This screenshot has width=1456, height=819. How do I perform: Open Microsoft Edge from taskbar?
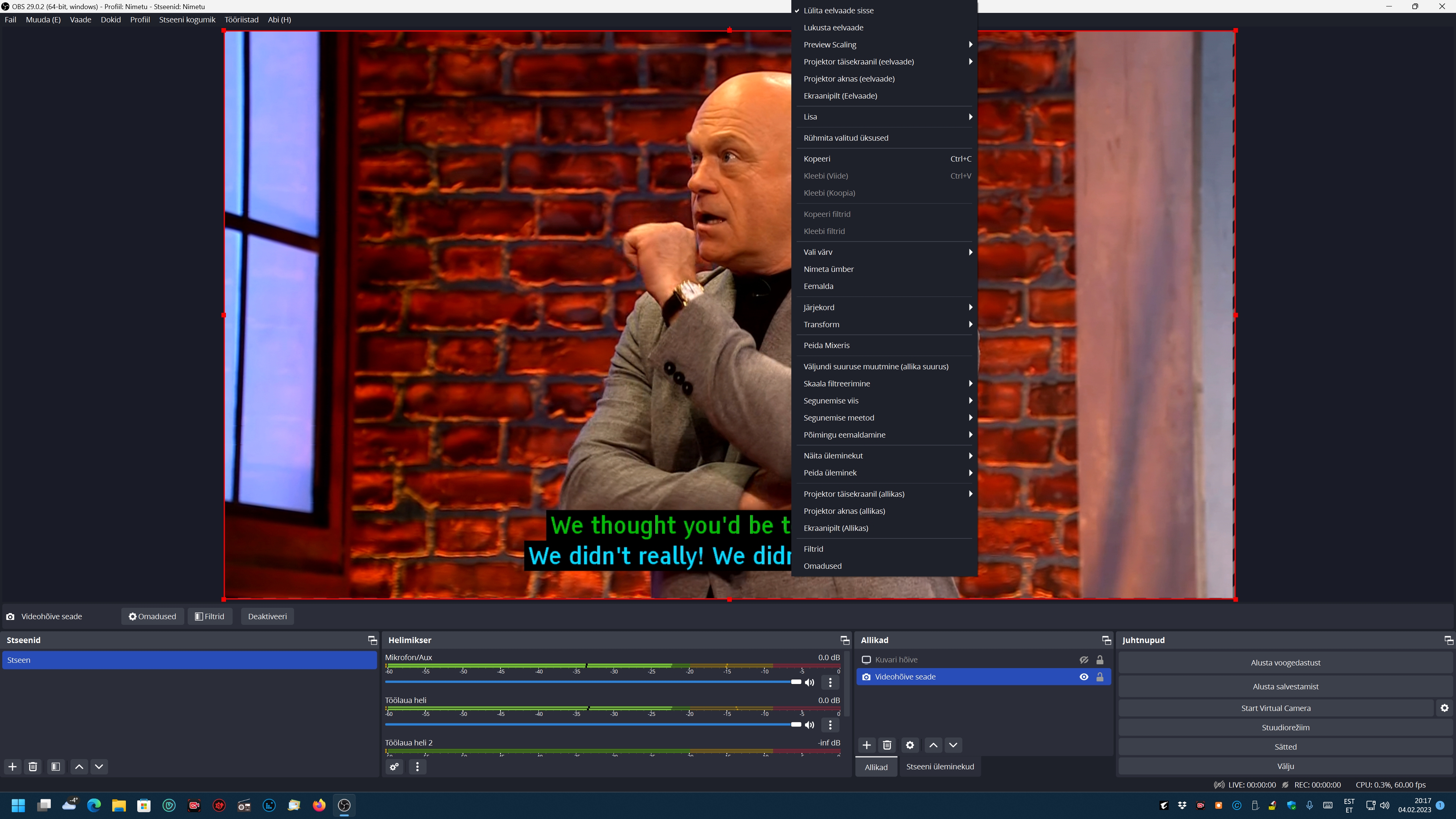pos(94,805)
